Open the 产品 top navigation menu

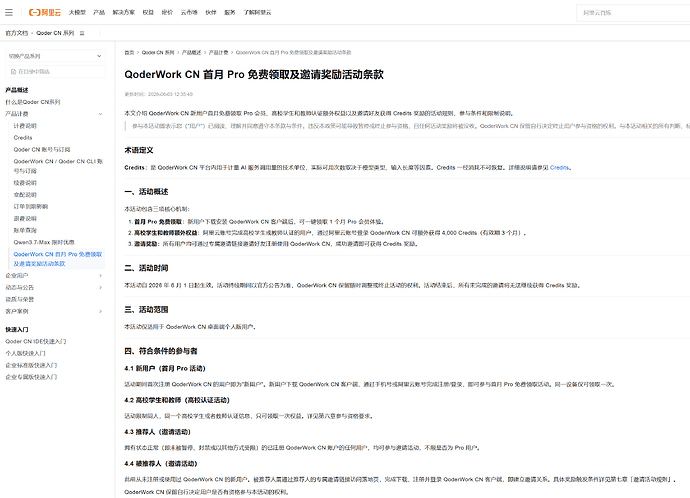click(99, 12)
